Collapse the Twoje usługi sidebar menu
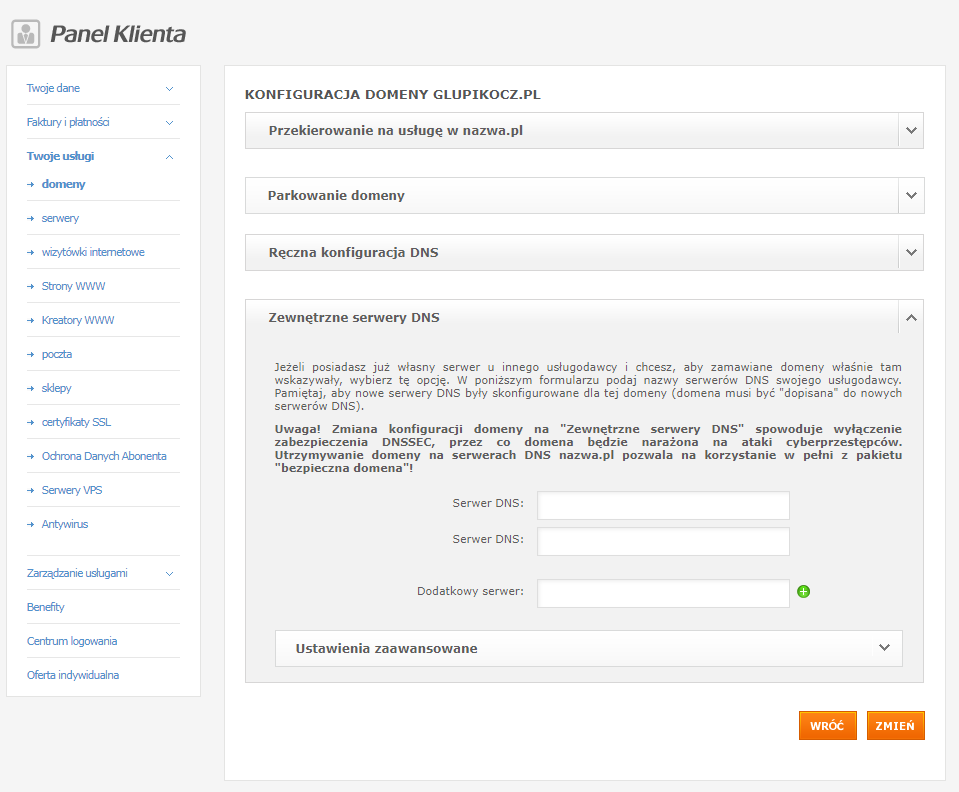This screenshot has width=959, height=792. coord(169,157)
